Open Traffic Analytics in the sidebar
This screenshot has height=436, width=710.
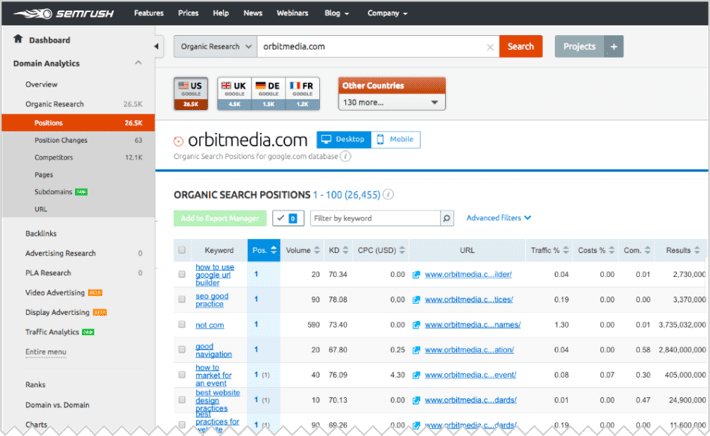52,332
